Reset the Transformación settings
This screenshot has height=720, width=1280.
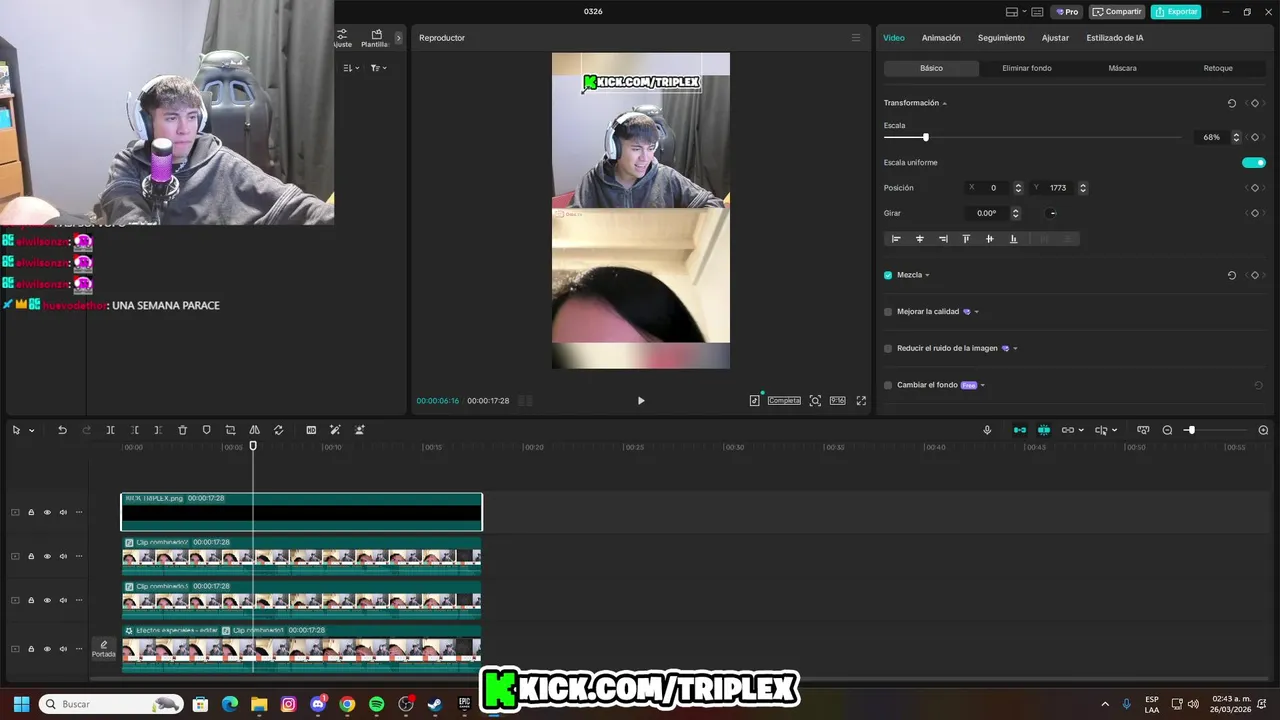[1231, 103]
